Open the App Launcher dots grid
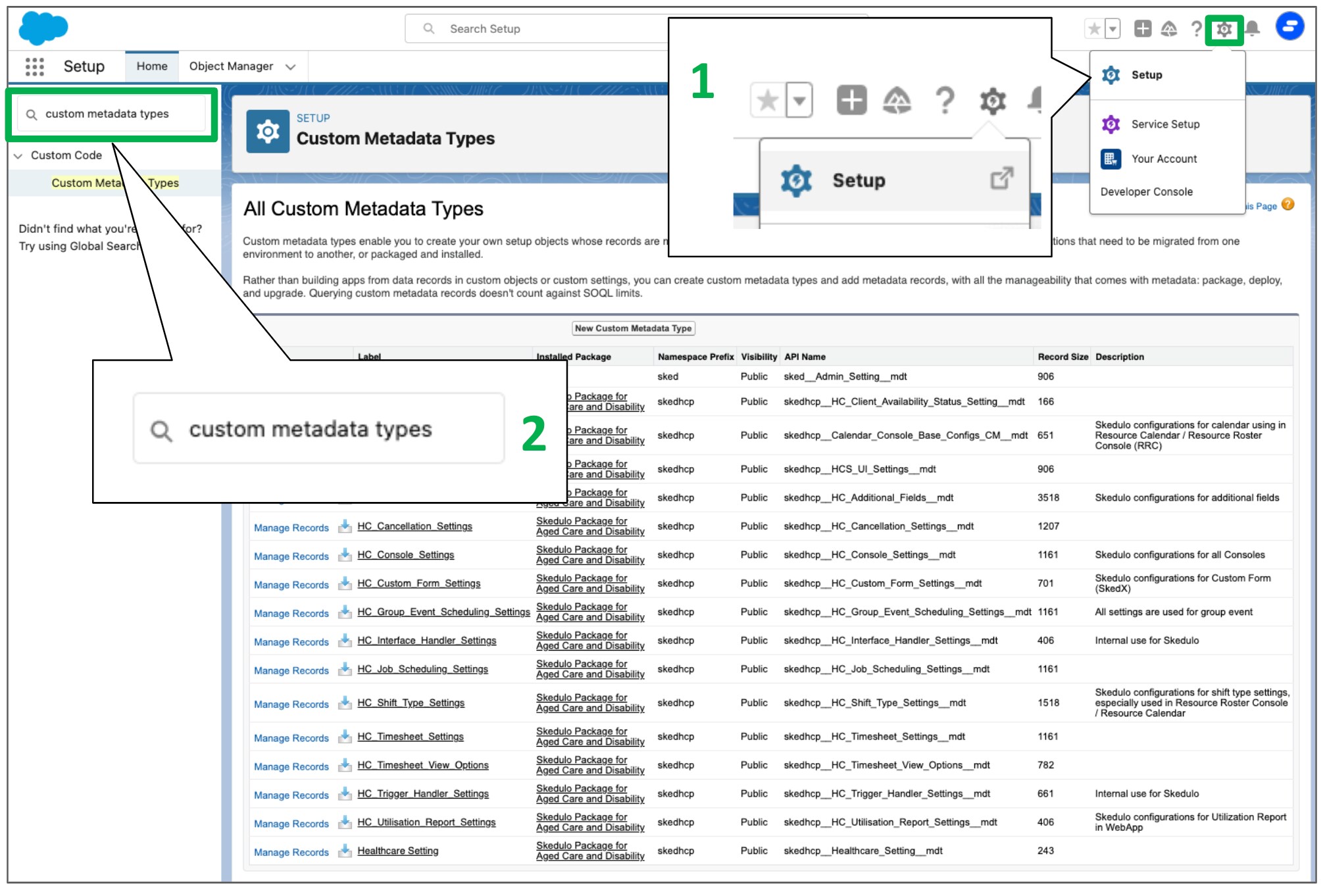This screenshot has width=1325, height=896. click(34, 66)
